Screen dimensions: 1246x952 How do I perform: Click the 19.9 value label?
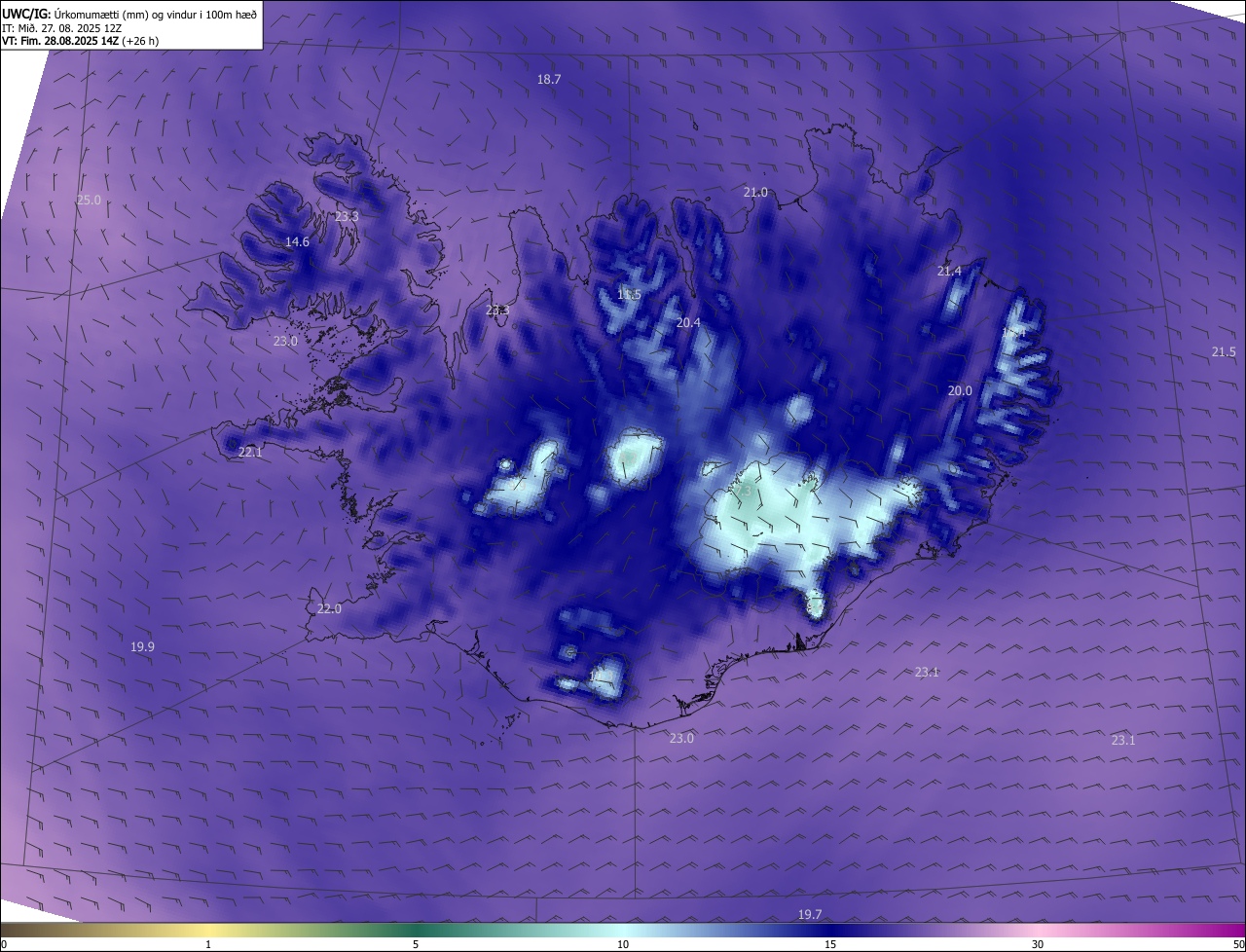pos(142,646)
